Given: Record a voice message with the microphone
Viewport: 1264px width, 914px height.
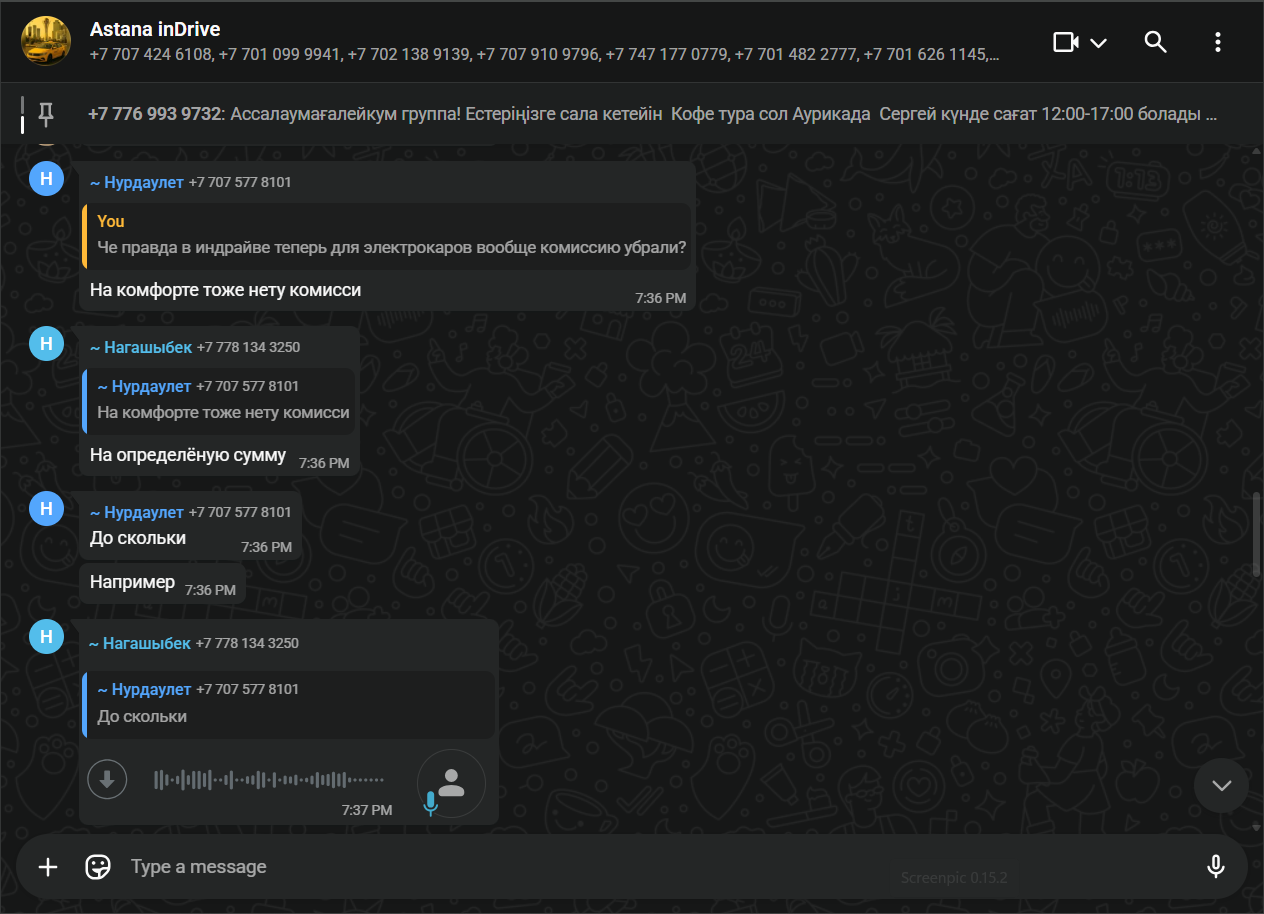Looking at the screenshot, I should coord(1215,866).
